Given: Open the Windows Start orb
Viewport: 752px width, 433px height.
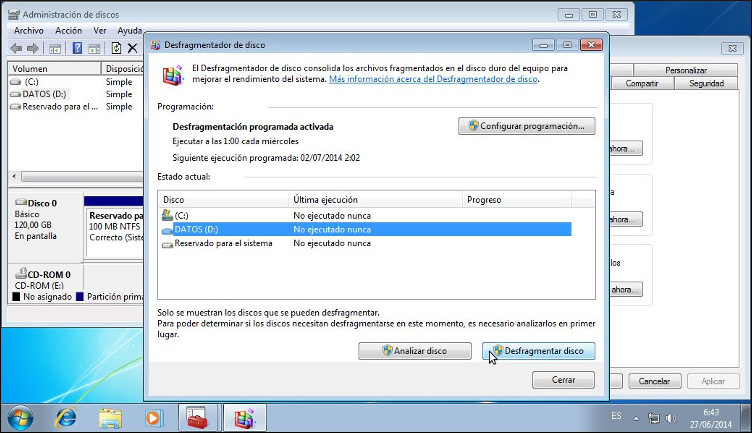Looking at the screenshot, I should pyautogui.click(x=20, y=418).
